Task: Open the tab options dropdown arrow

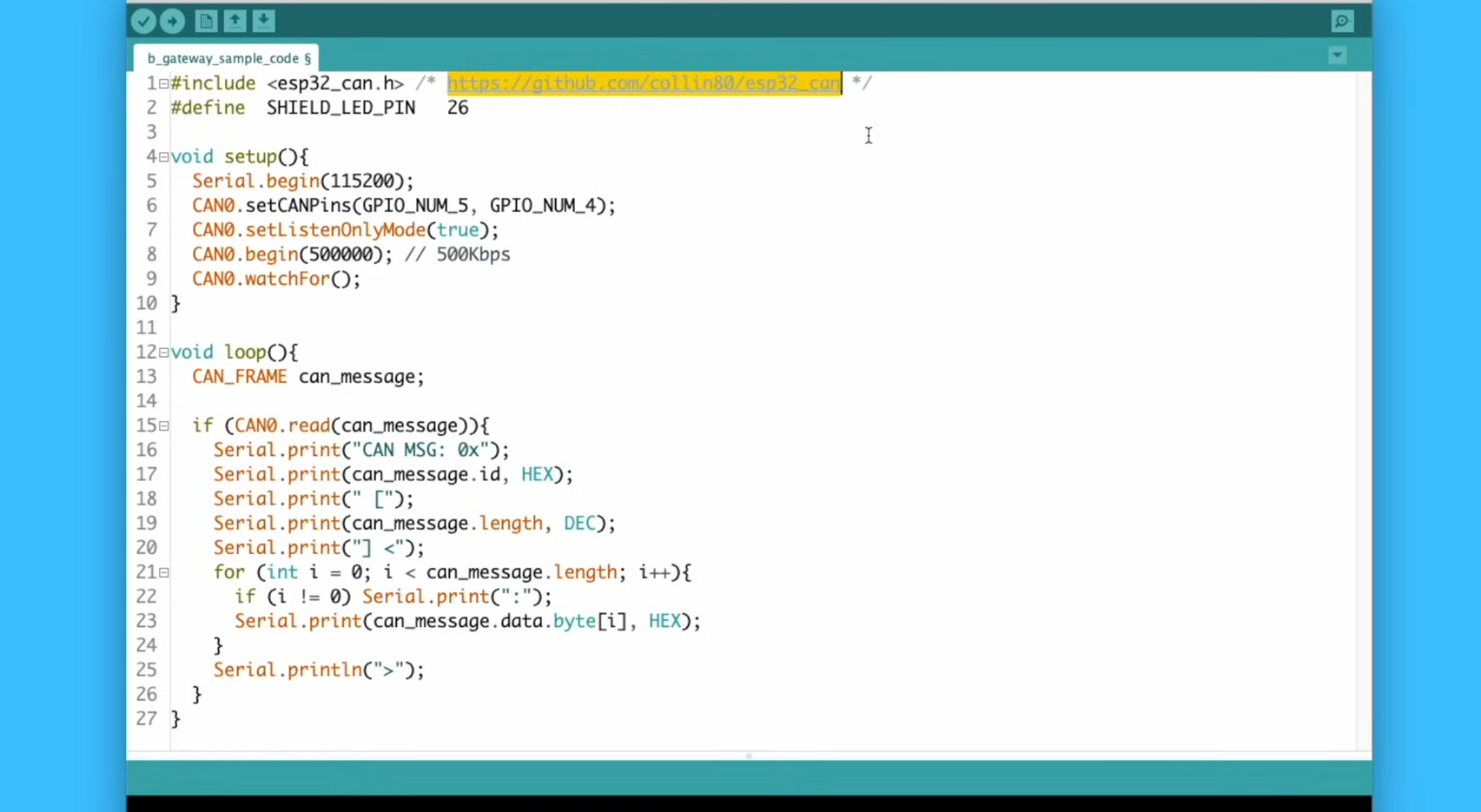Action: click(1337, 56)
